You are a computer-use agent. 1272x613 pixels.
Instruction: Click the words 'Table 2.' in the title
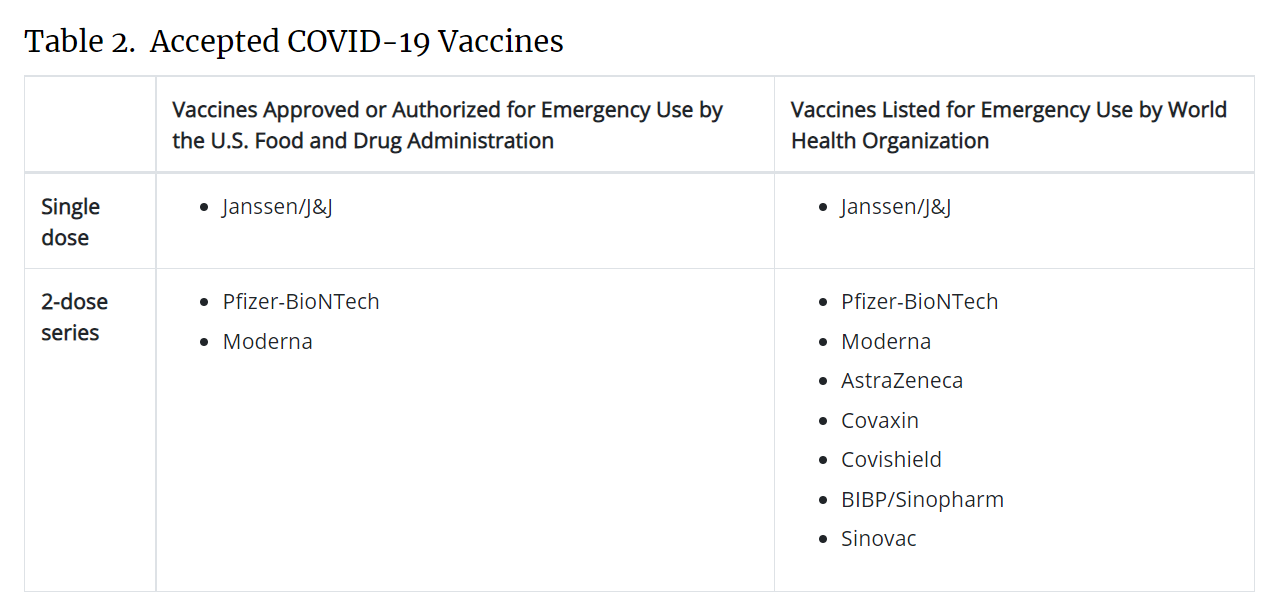[x=81, y=41]
